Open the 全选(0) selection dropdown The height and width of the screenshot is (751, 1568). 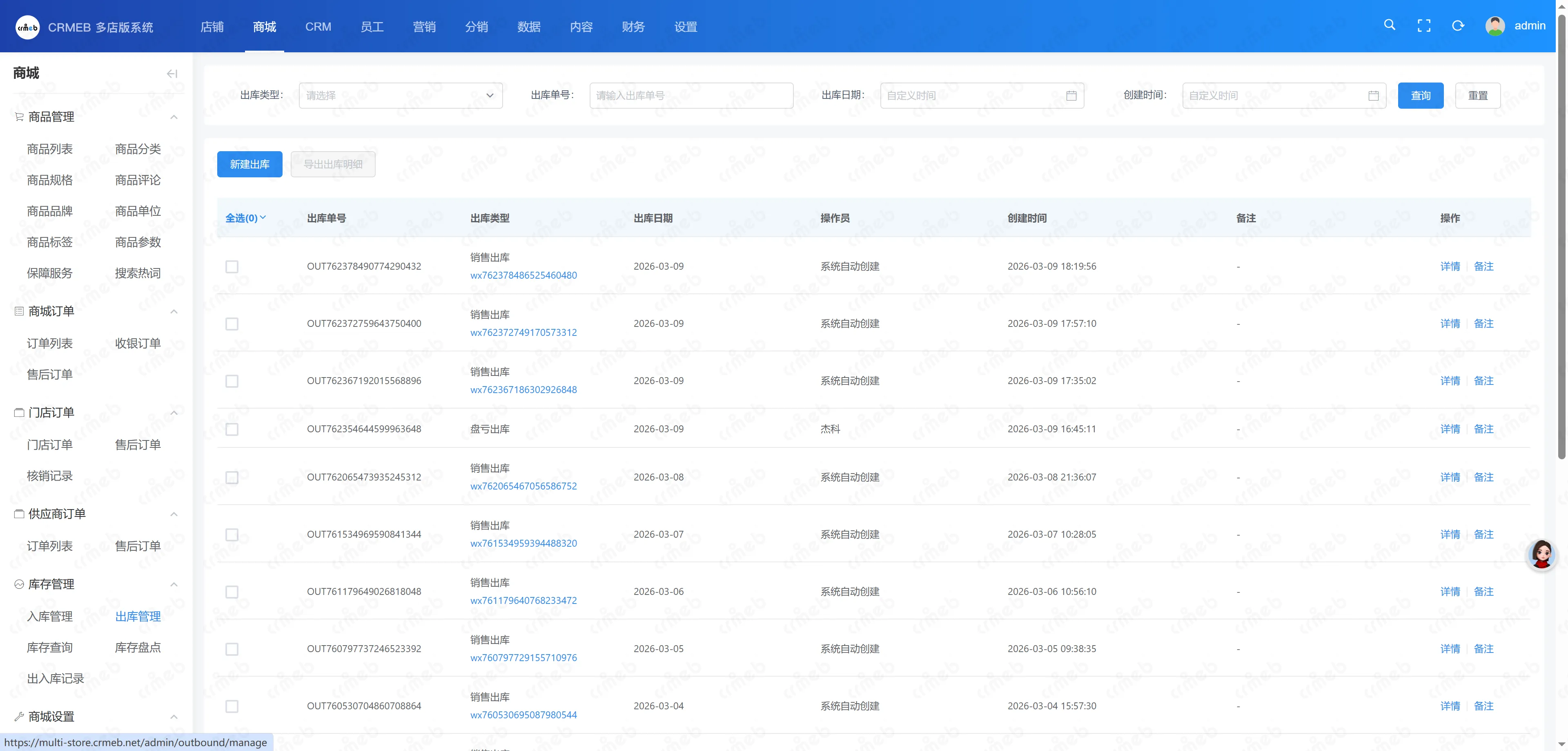pyautogui.click(x=246, y=218)
